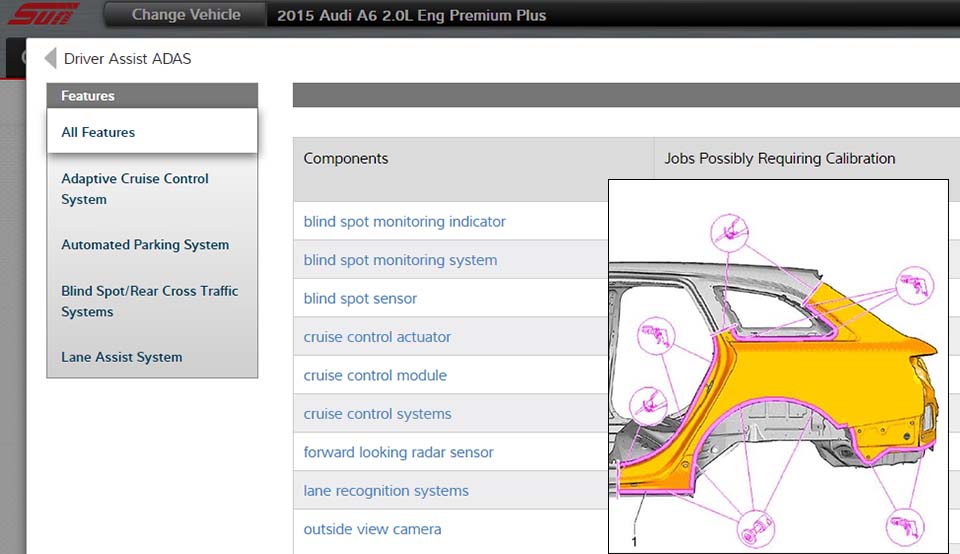The height and width of the screenshot is (554, 960).
Task: Open cruise control systems link
Action: coord(377,414)
